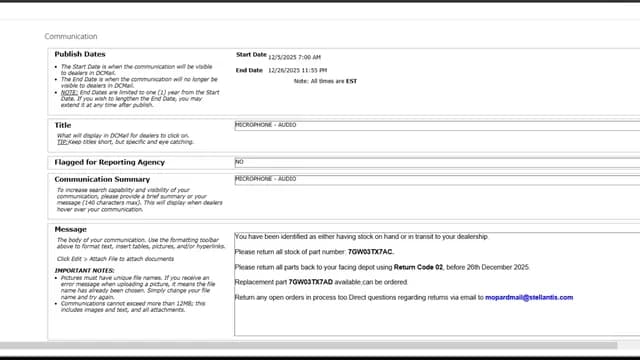
Task: Click the 'Communications cannot exceed more than 12MB' note
Action: pyautogui.click(x=133, y=307)
